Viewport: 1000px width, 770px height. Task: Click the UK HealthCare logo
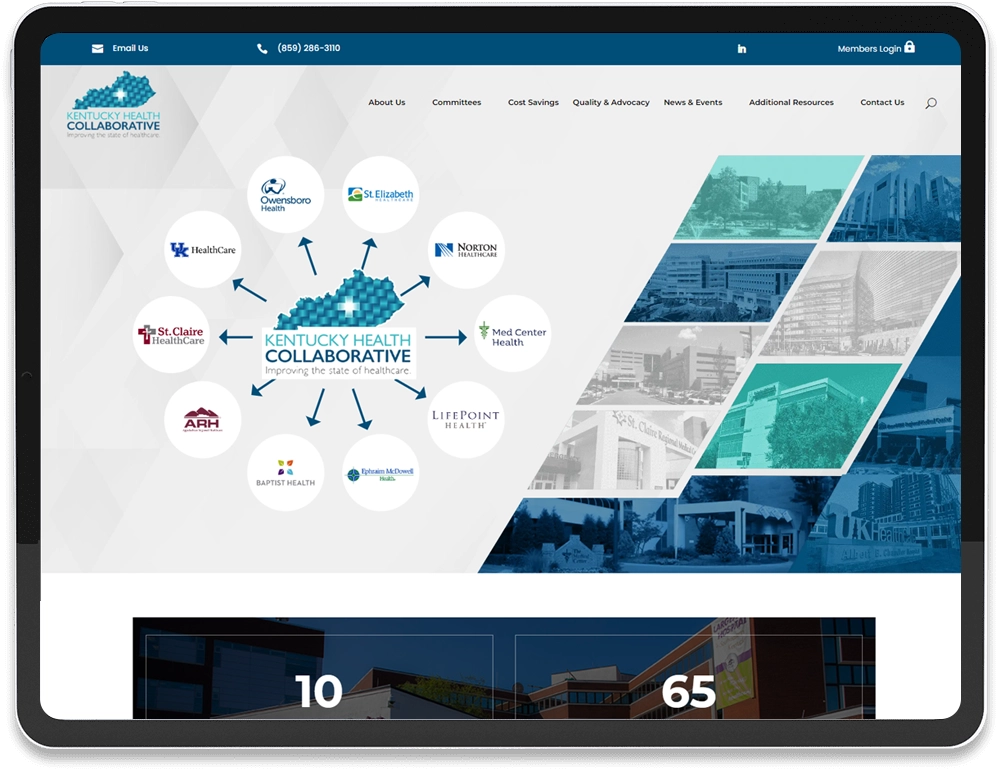(201, 249)
